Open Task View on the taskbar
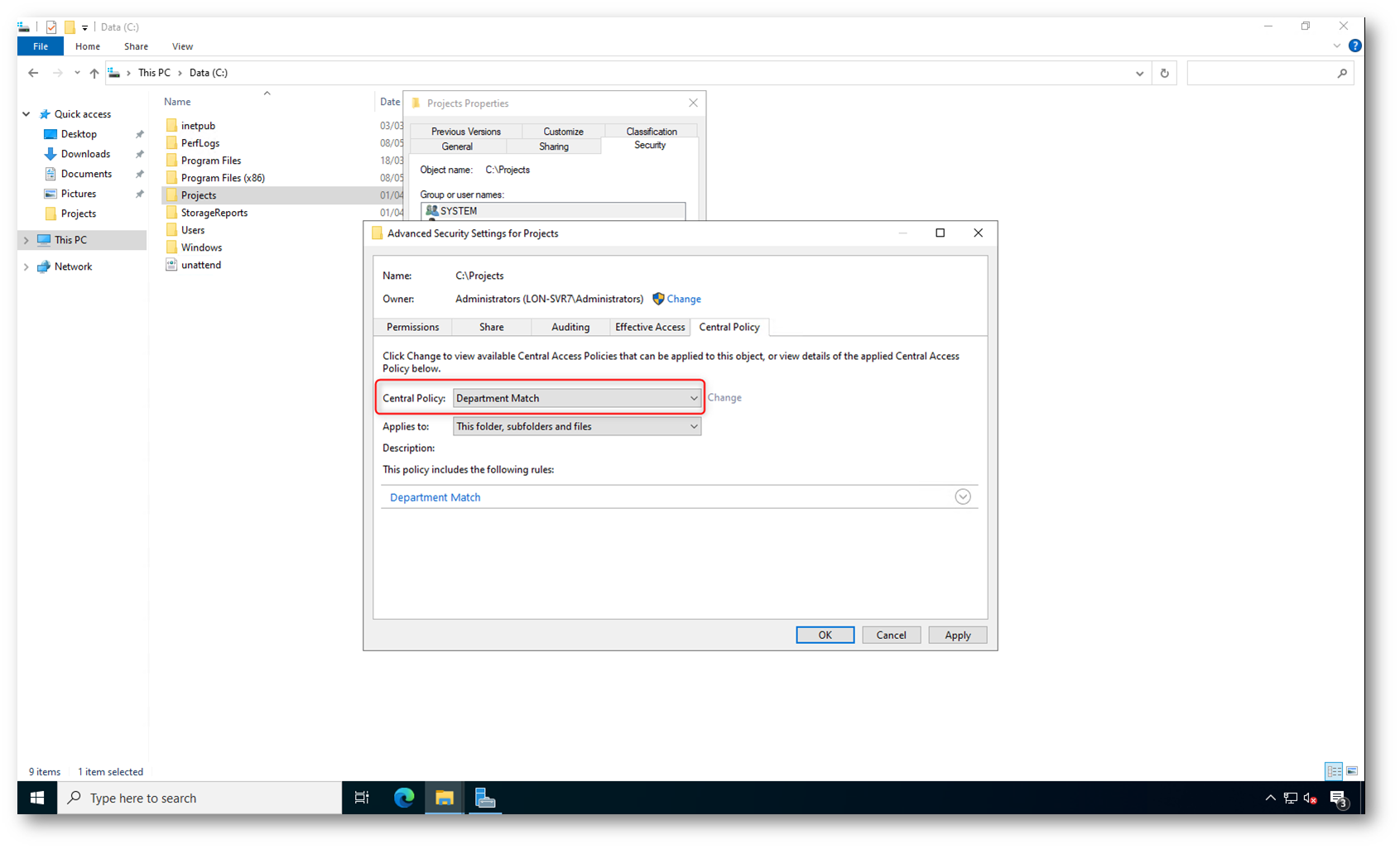This screenshot has width=1400, height=849. (362, 798)
